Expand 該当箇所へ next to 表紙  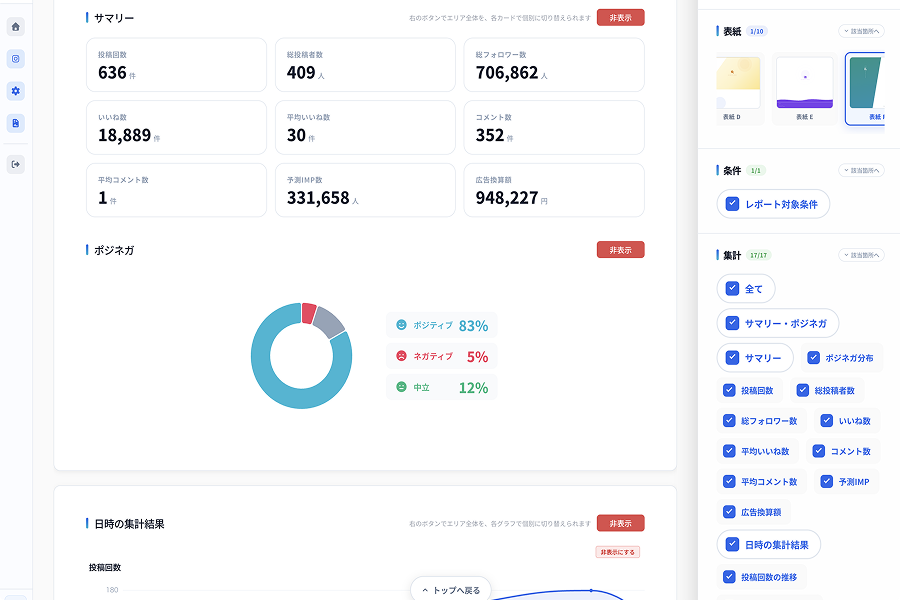click(861, 31)
